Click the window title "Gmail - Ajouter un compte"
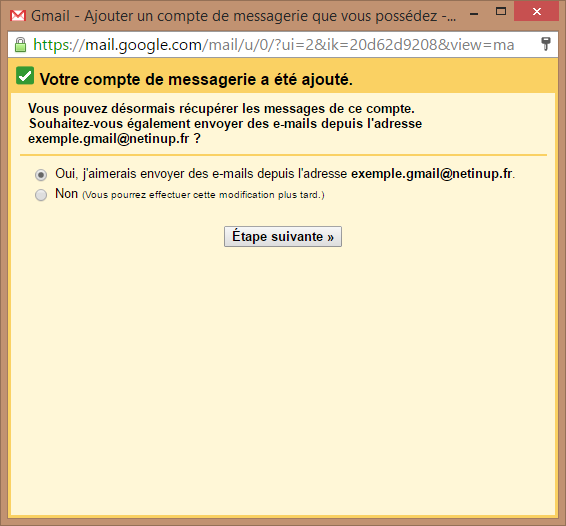Screen dimensions: 566x526 pos(243,16)
